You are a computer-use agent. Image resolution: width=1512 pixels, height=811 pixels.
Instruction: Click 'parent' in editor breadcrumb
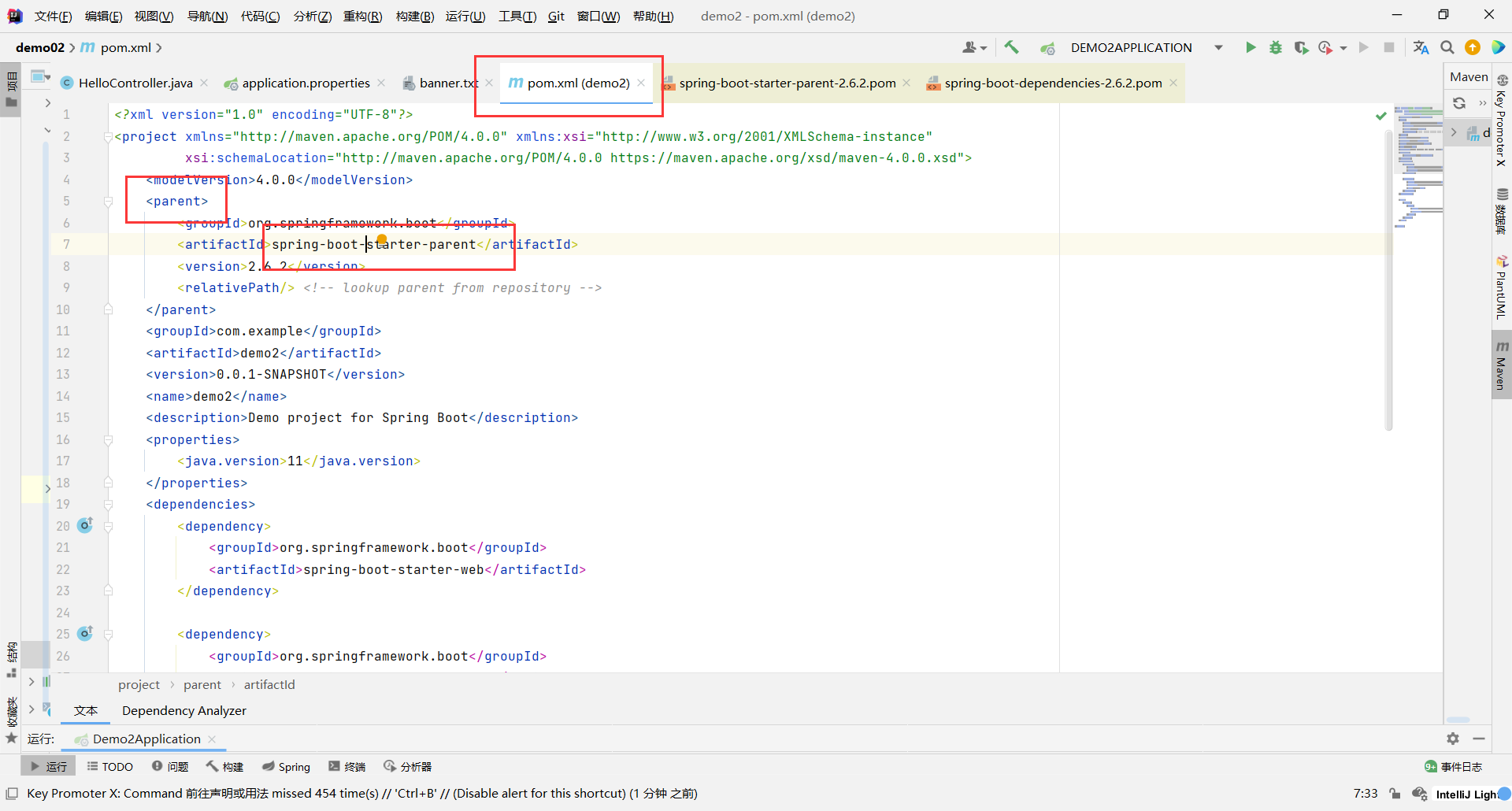(202, 685)
